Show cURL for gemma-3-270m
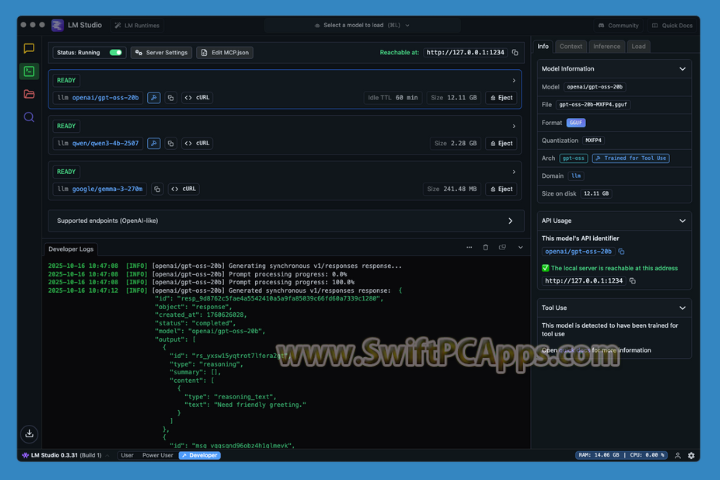 184,189
